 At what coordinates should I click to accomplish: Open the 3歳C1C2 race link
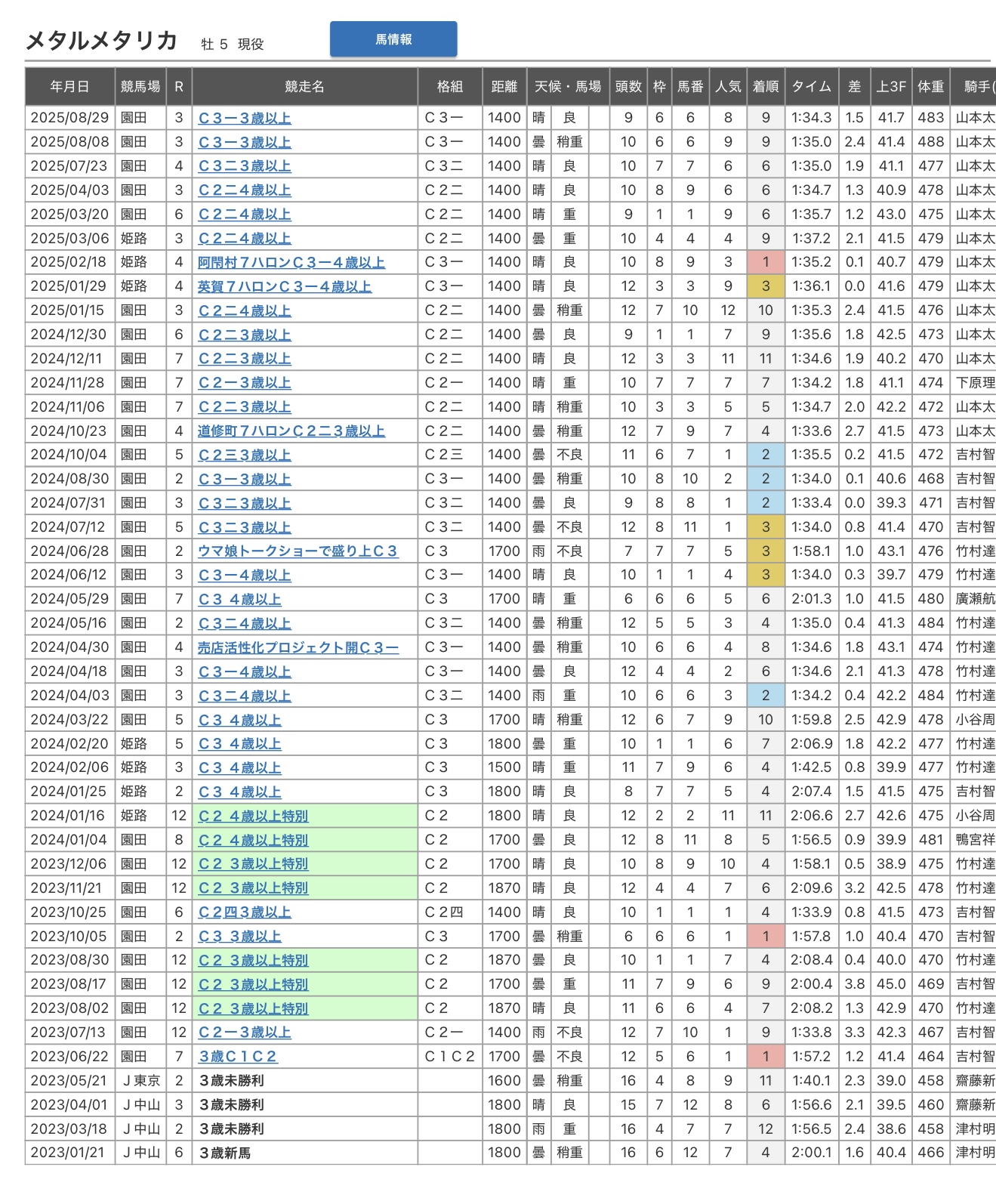[x=237, y=1057]
